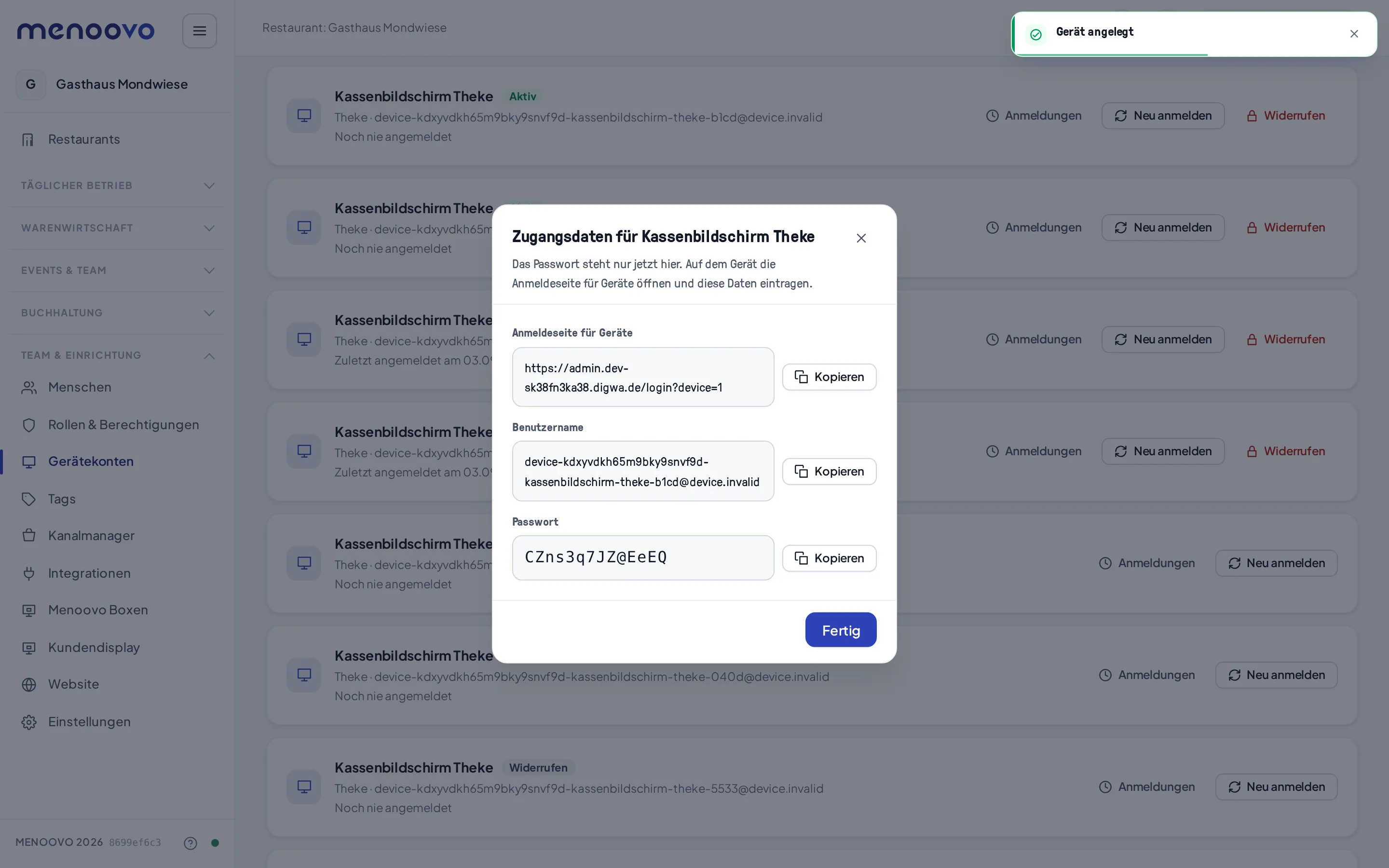This screenshot has height=868, width=1389.
Task: Click the monitor icon of the 5533 device
Action: point(304,787)
